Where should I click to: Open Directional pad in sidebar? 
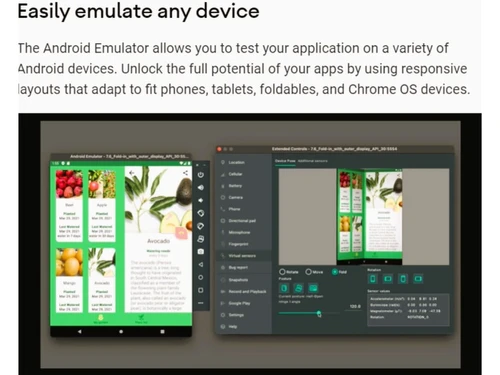click(x=244, y=221)
